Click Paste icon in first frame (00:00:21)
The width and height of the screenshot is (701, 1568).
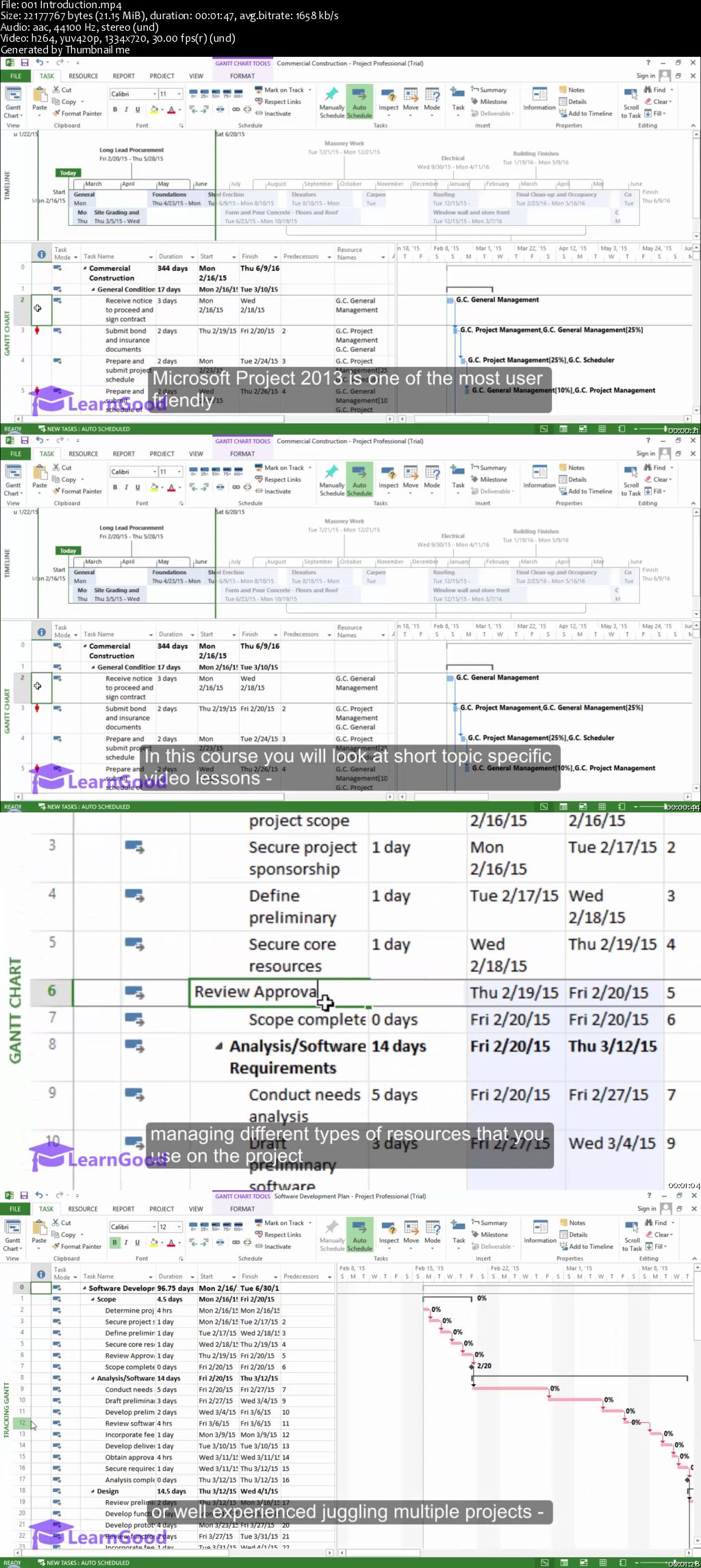tap(40, 93)
